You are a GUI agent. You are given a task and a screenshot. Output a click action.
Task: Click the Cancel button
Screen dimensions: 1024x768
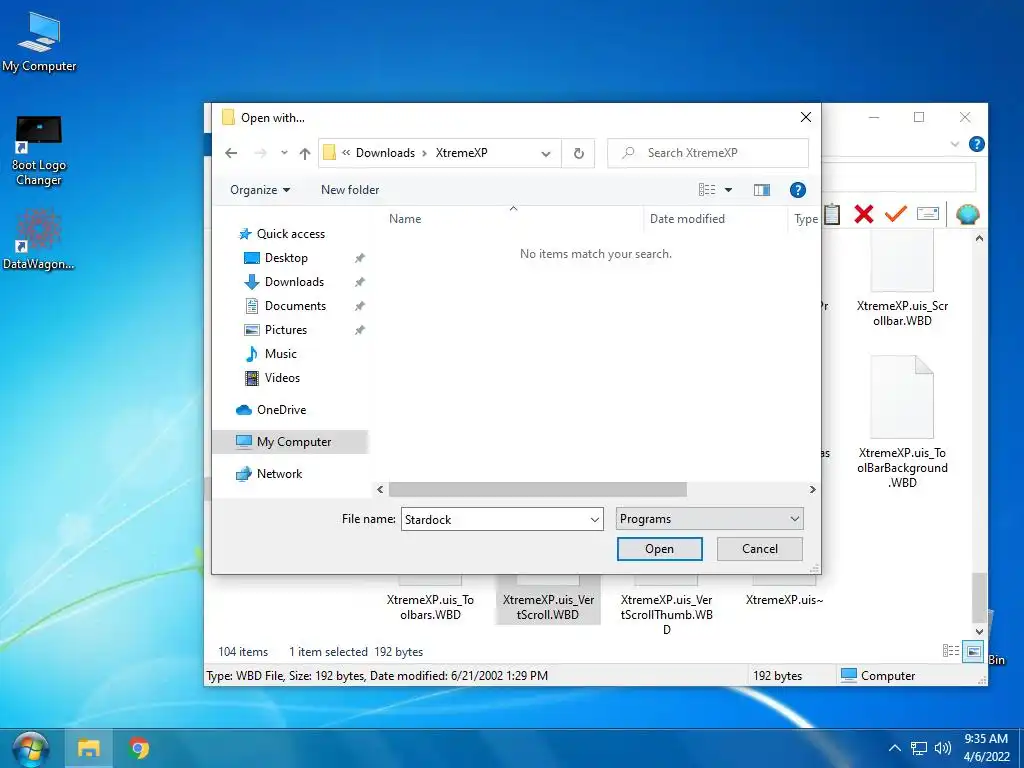(x=760, y=549)
